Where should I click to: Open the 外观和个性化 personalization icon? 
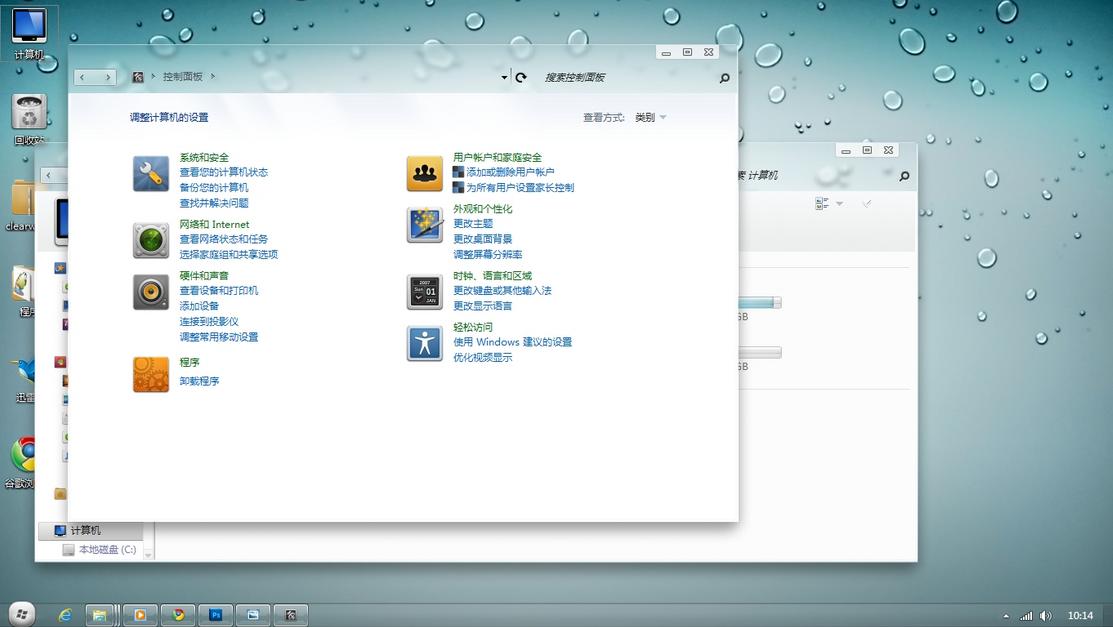(424, 224)
